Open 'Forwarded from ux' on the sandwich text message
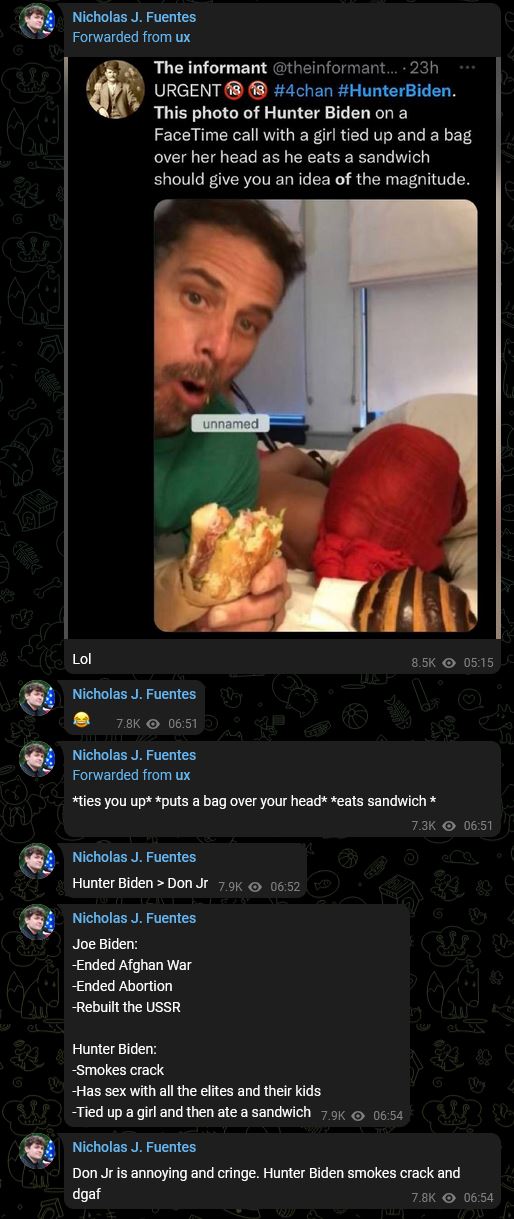Screen dimensions: 514x1219 pos(131,775)
